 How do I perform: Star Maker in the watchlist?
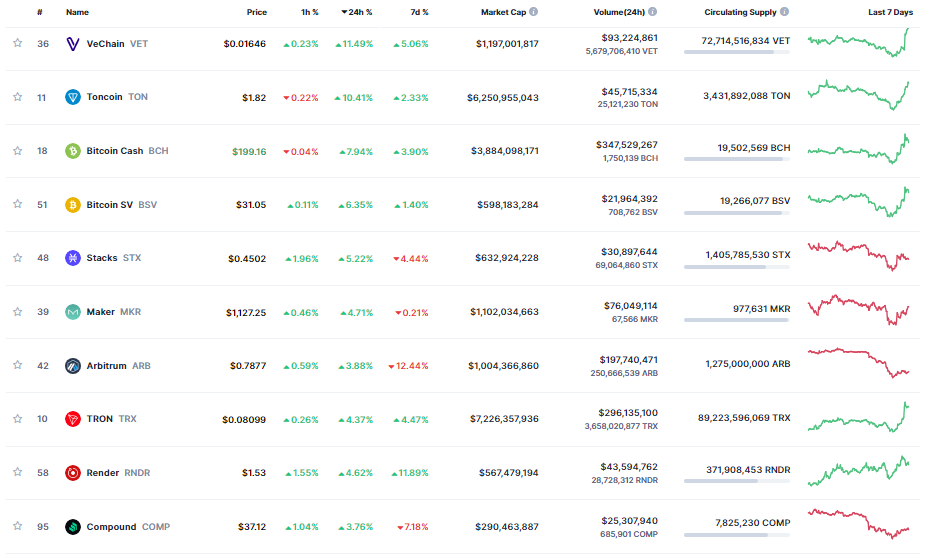click(x=18, y=312)
